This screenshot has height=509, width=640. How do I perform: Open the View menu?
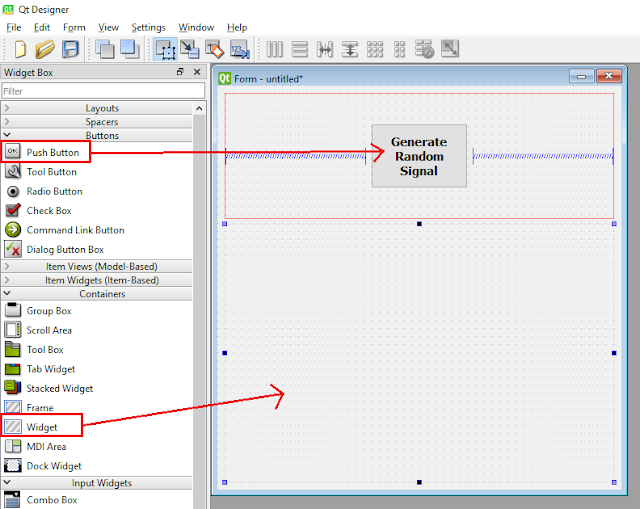(108, 27)
